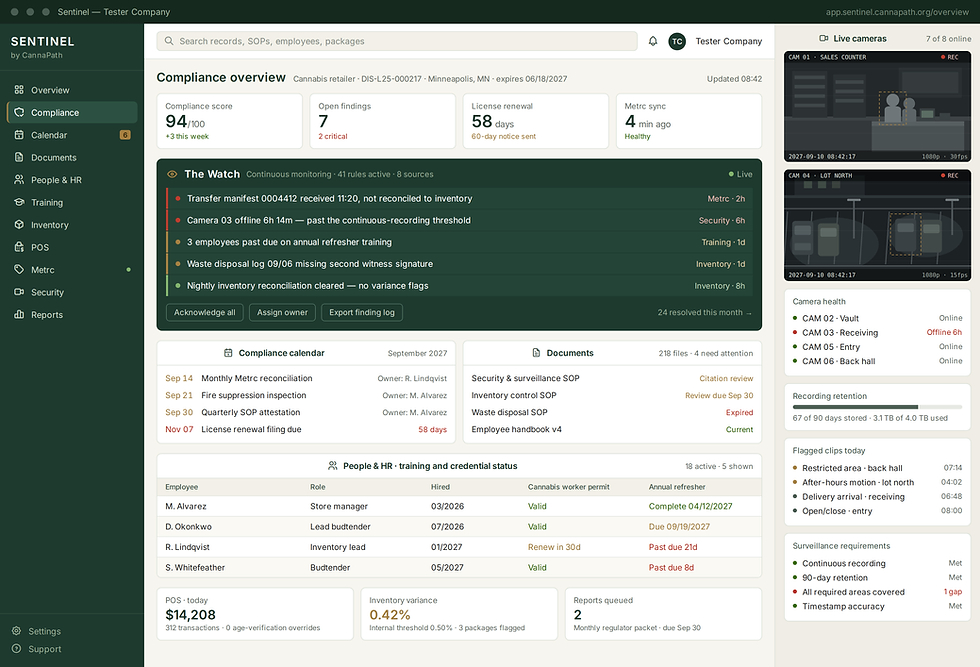
Task: Open the 24 resolved this month link
Action: [x=704, y=313]
